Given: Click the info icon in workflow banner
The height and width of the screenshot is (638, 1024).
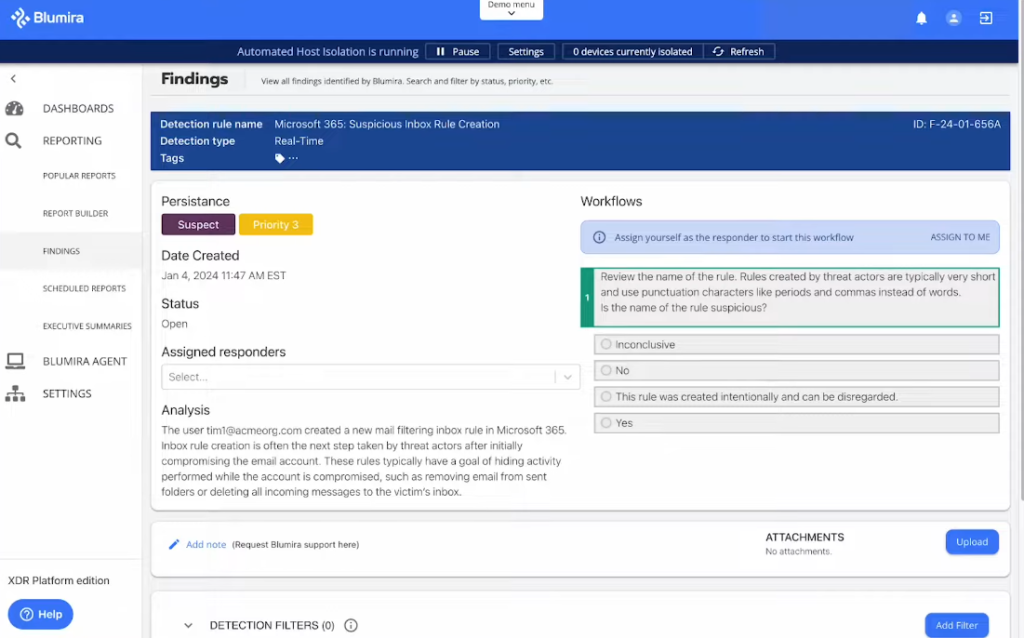Looking at the screenshot, I should [599, 237].
